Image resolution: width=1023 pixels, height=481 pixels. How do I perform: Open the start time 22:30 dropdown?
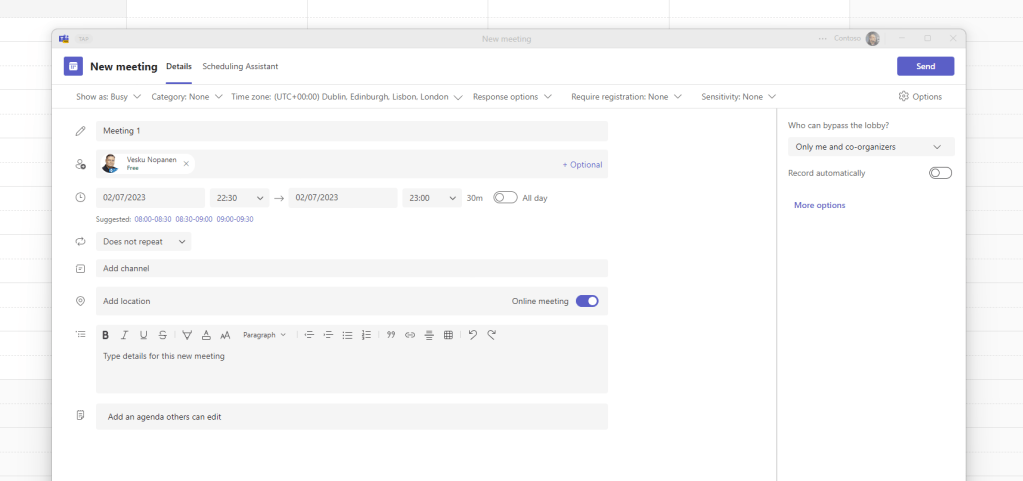point(239,198)
